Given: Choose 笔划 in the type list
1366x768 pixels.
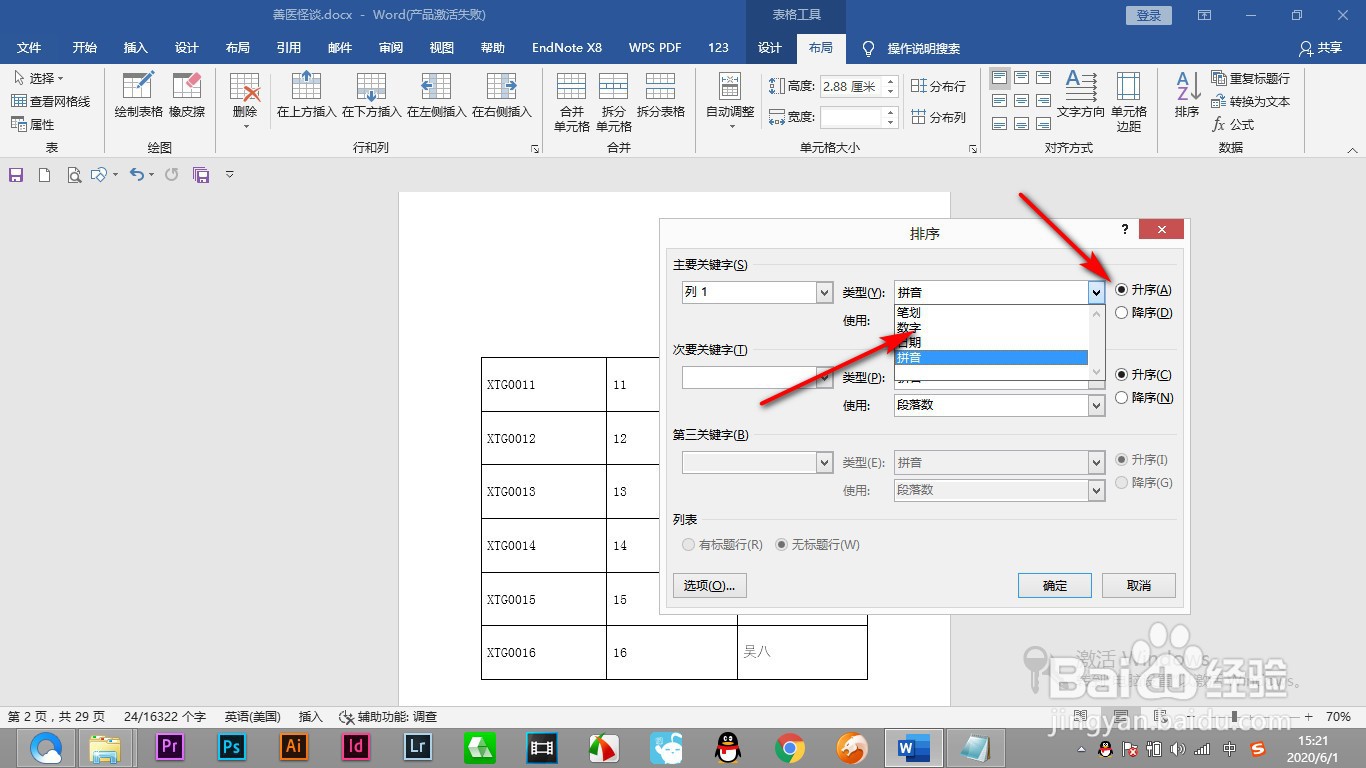Looking at the screenshot, I should [991, 313].
